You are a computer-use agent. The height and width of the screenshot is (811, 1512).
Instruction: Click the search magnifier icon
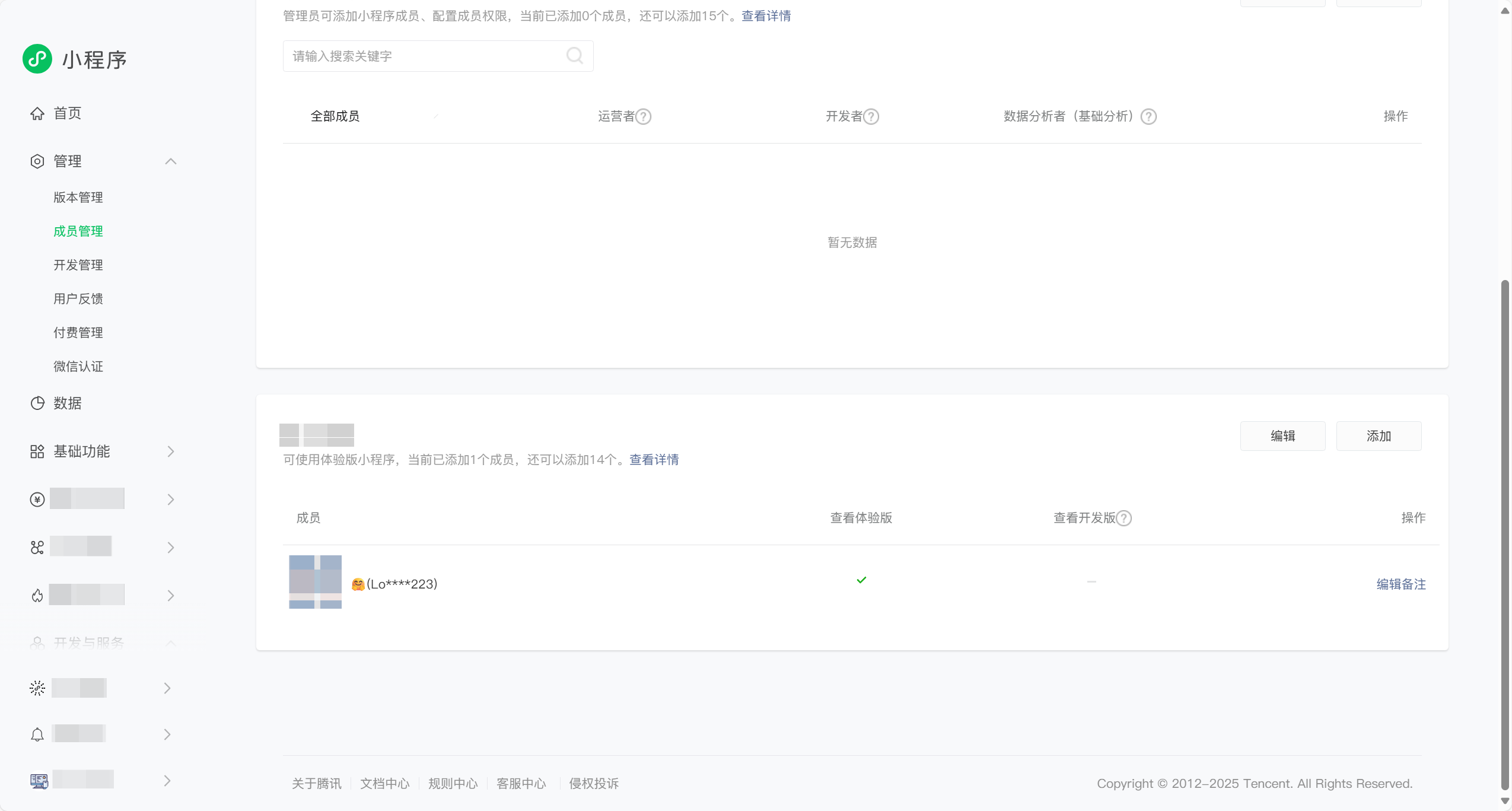coord(574,56)
